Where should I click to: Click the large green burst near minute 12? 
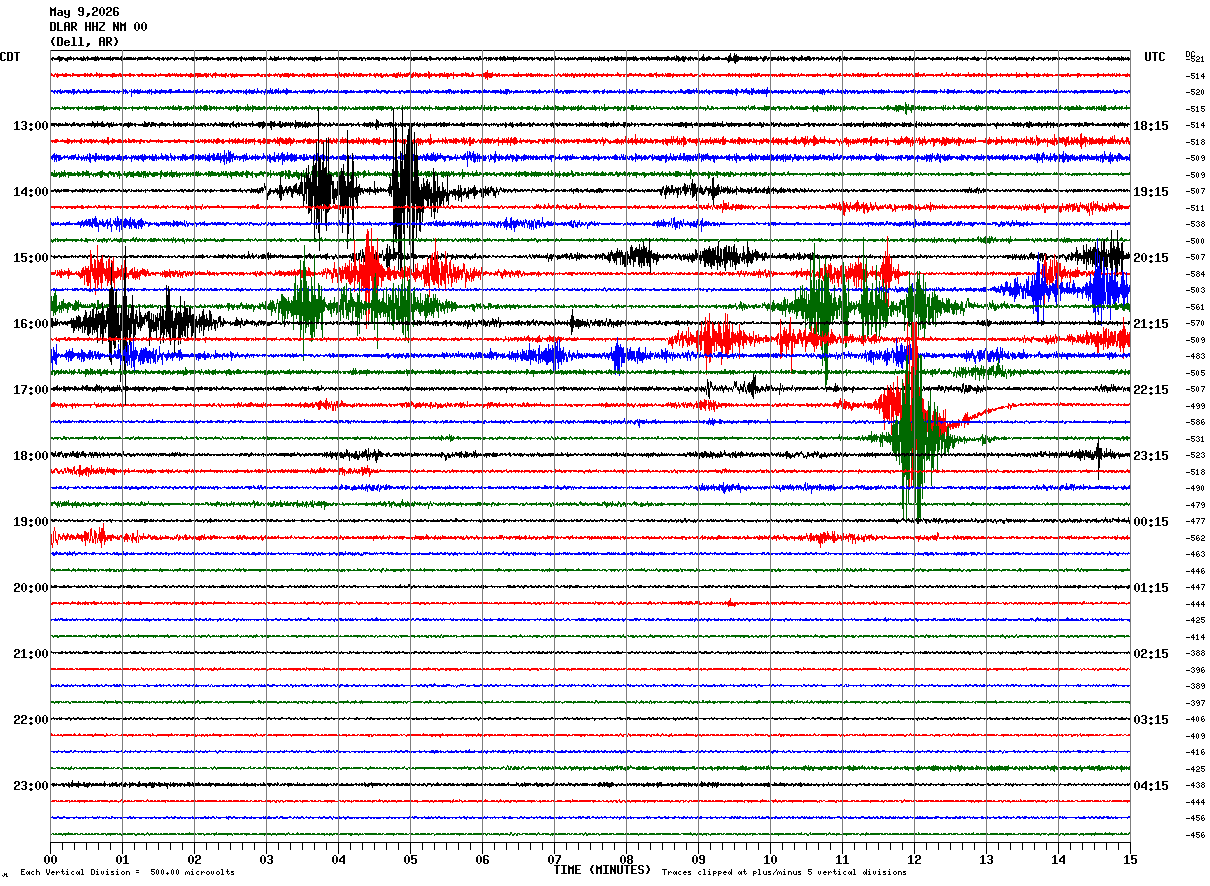[912, 436]
